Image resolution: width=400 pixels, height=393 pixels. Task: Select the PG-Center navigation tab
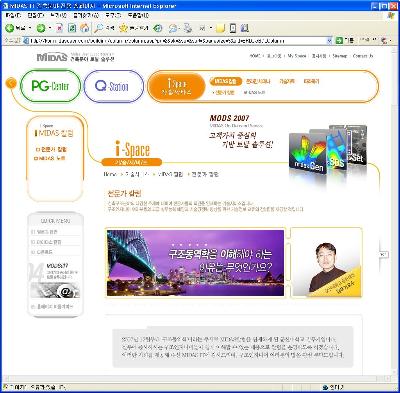51,86
